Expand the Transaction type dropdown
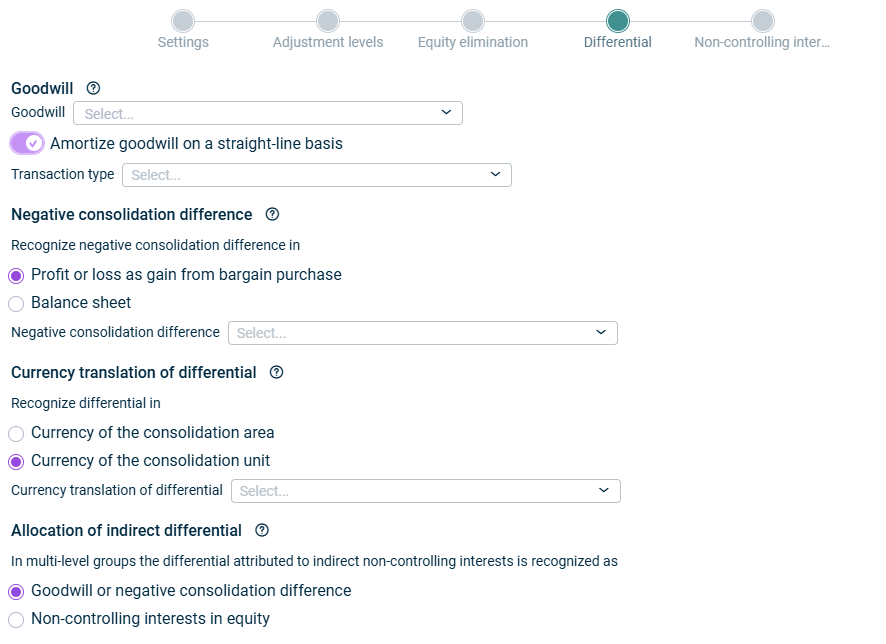The image size is (886, 644). pyautogui.click(x=317, y=175)
